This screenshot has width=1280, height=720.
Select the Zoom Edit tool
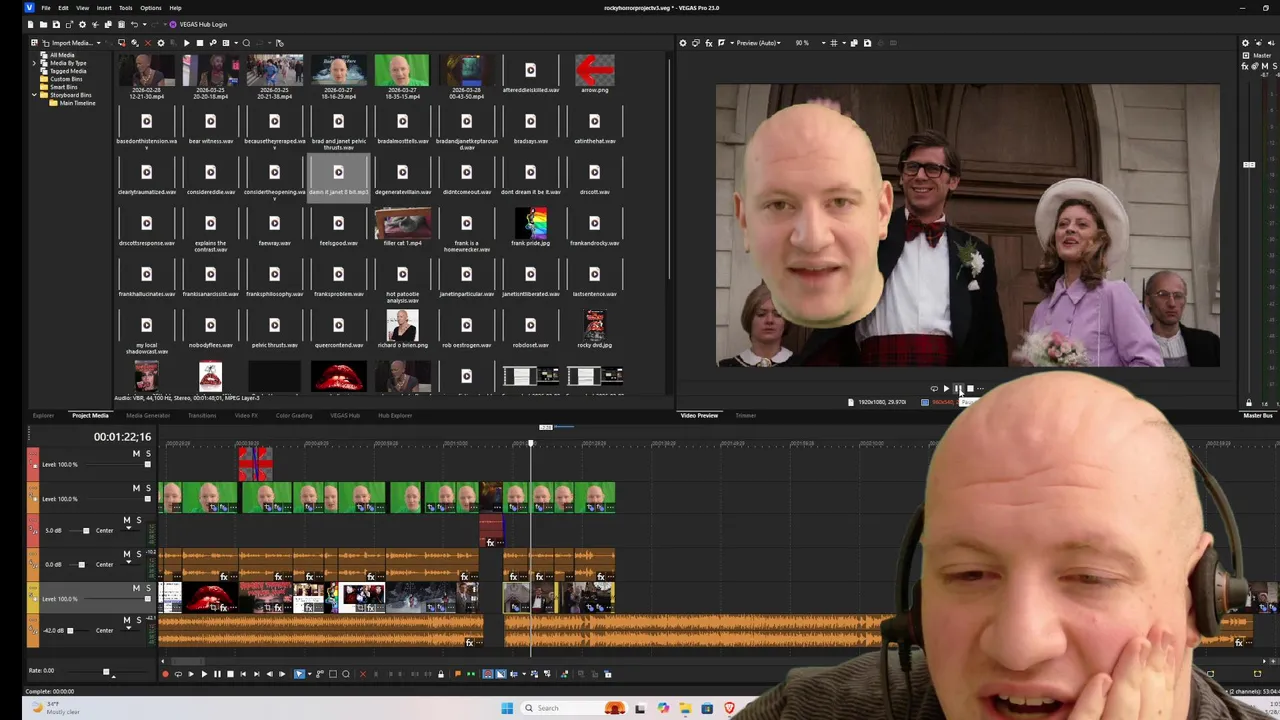click(346, 674)
